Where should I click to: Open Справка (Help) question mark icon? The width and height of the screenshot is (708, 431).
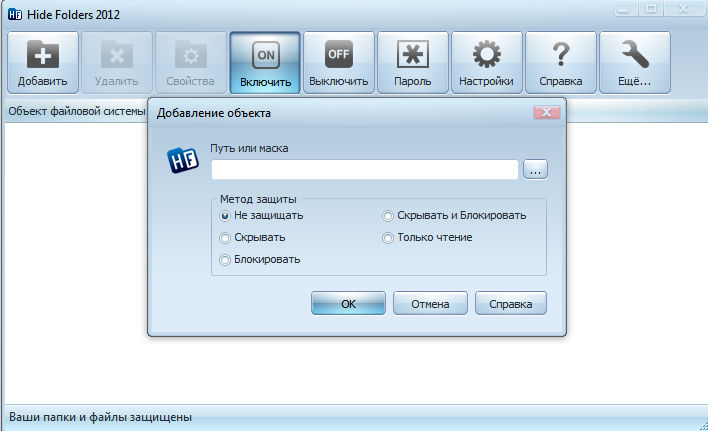point(560,61)
